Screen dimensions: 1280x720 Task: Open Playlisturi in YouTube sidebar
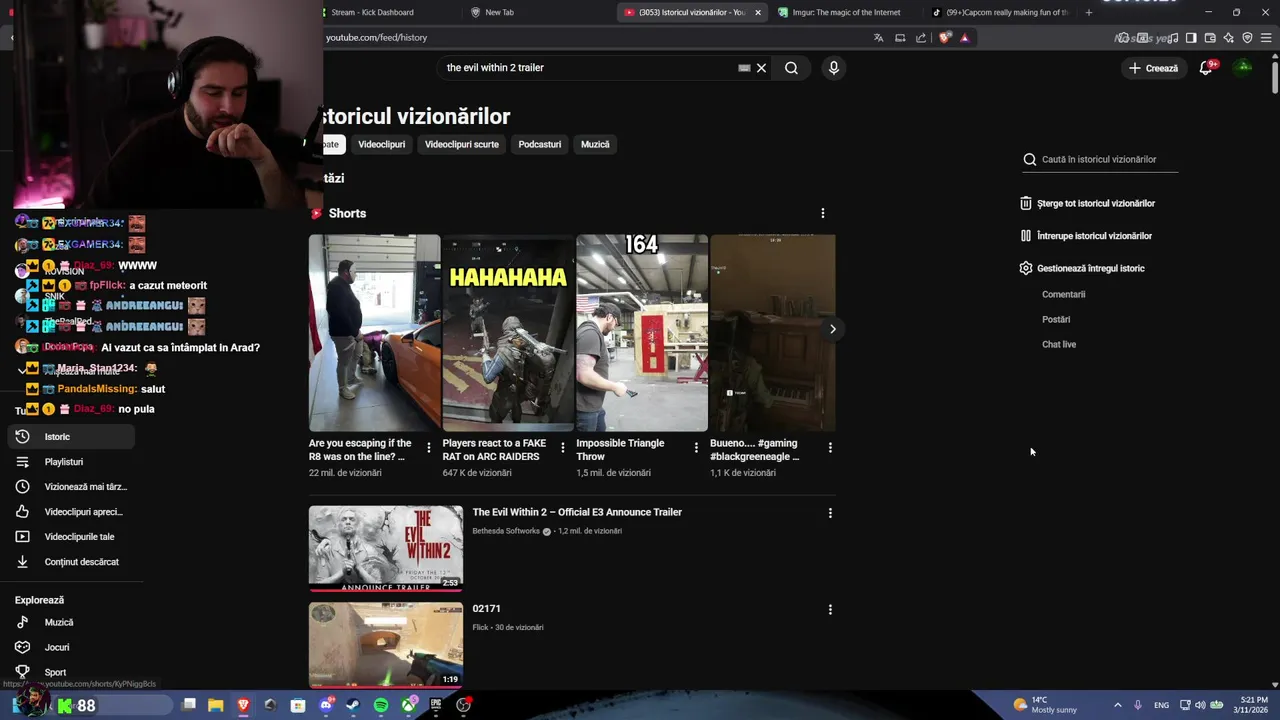click(70, 462)
